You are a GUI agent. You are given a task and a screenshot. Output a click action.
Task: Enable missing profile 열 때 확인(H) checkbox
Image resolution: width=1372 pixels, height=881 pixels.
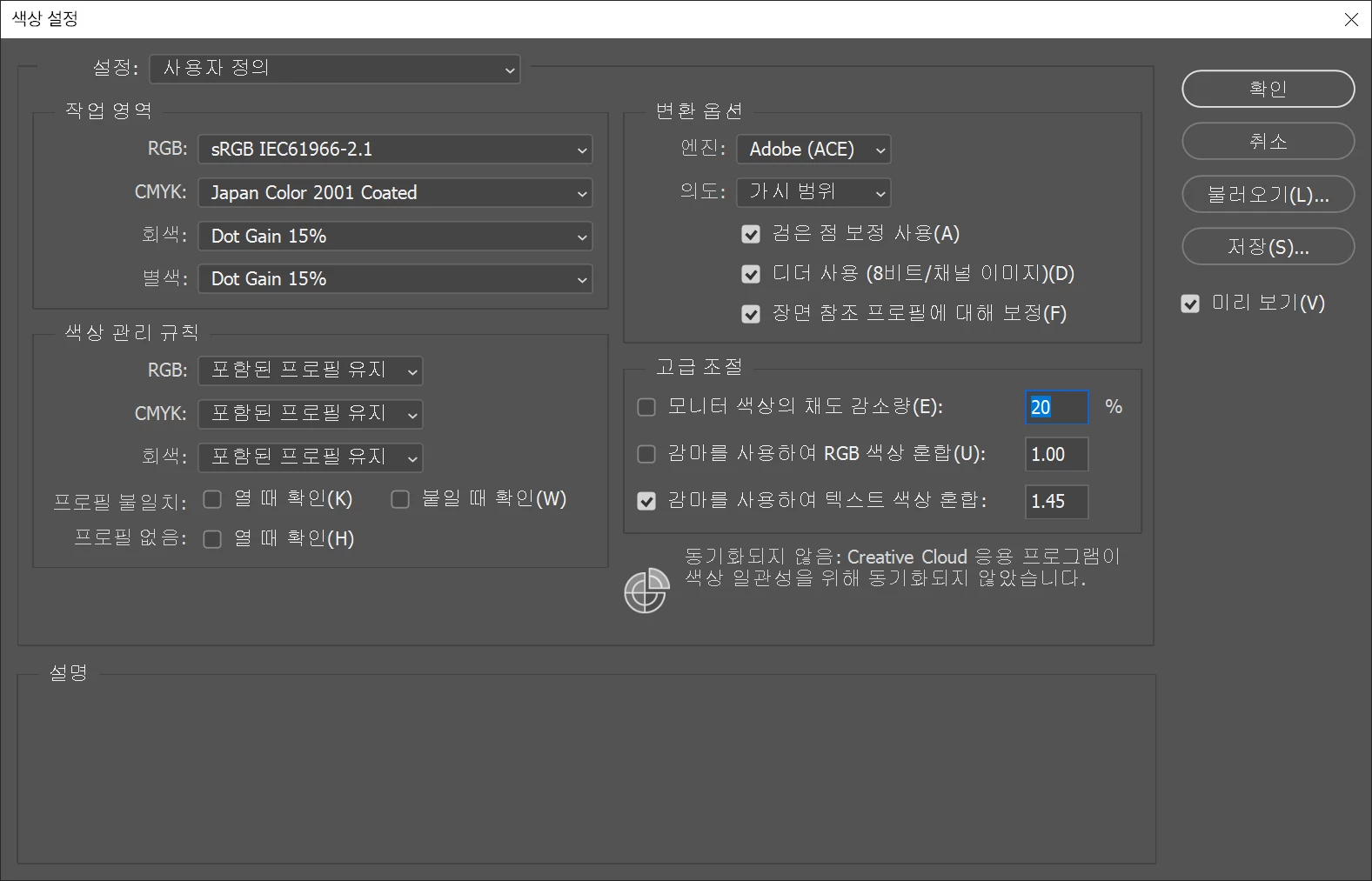click(212, 539)
